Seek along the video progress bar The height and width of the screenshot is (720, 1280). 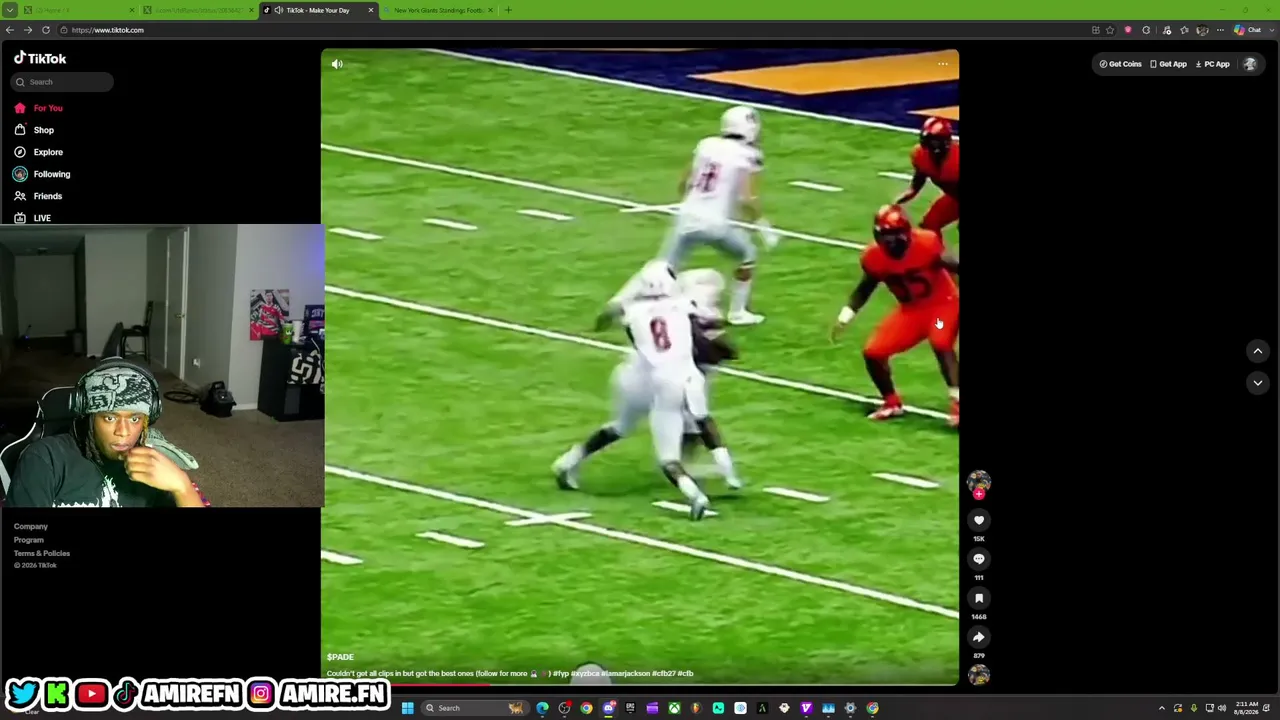(x=640, y=684)
